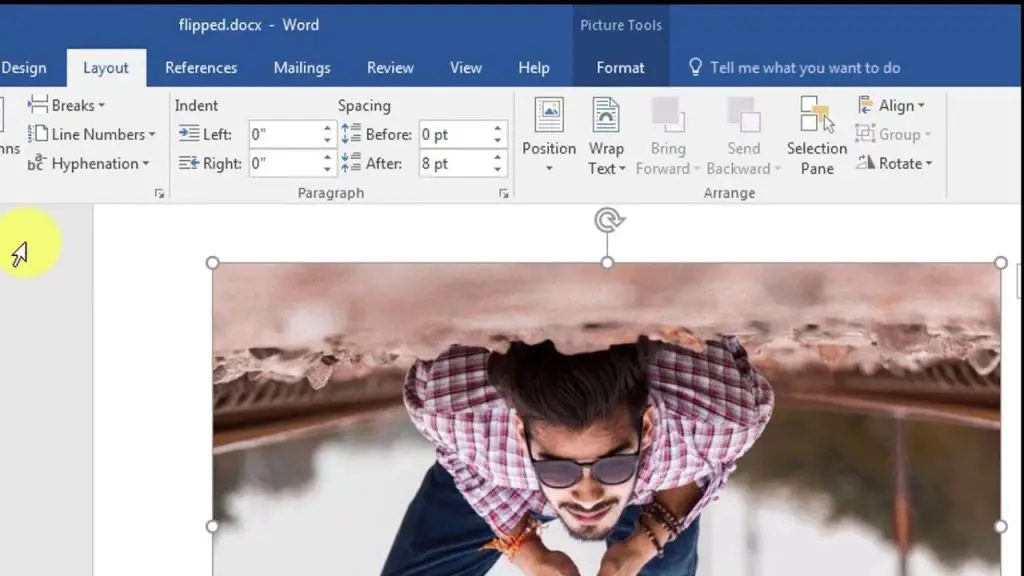This screenshot has height=576, width=1024.
Task: Click the Indent Left icon
Action: click(189, 134)
